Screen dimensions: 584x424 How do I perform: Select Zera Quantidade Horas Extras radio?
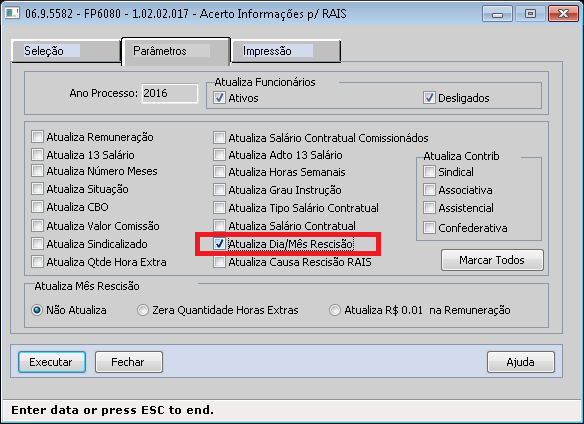pos(143,310)
